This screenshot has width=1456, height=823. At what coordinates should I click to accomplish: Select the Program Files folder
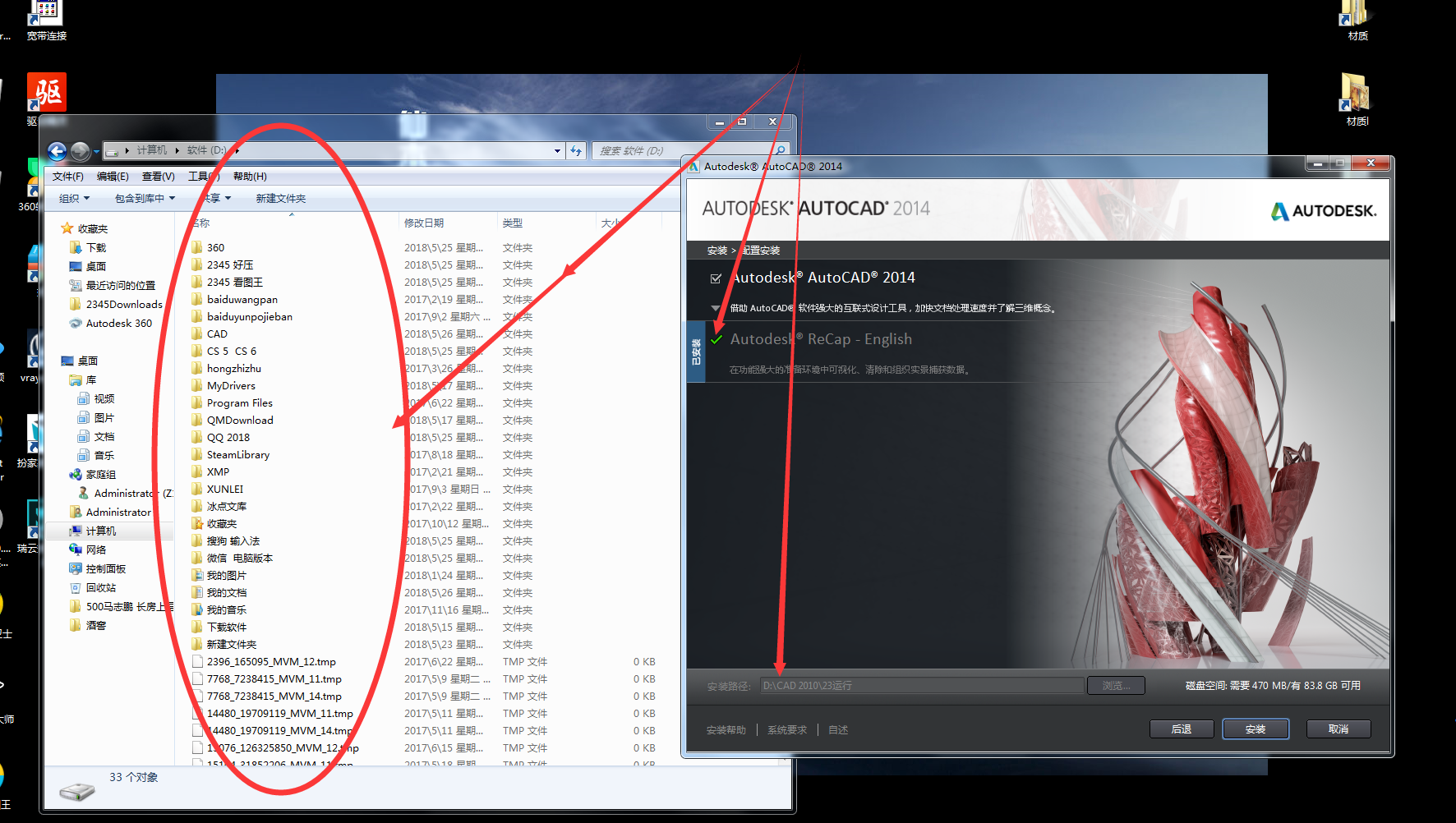(239, 402)
